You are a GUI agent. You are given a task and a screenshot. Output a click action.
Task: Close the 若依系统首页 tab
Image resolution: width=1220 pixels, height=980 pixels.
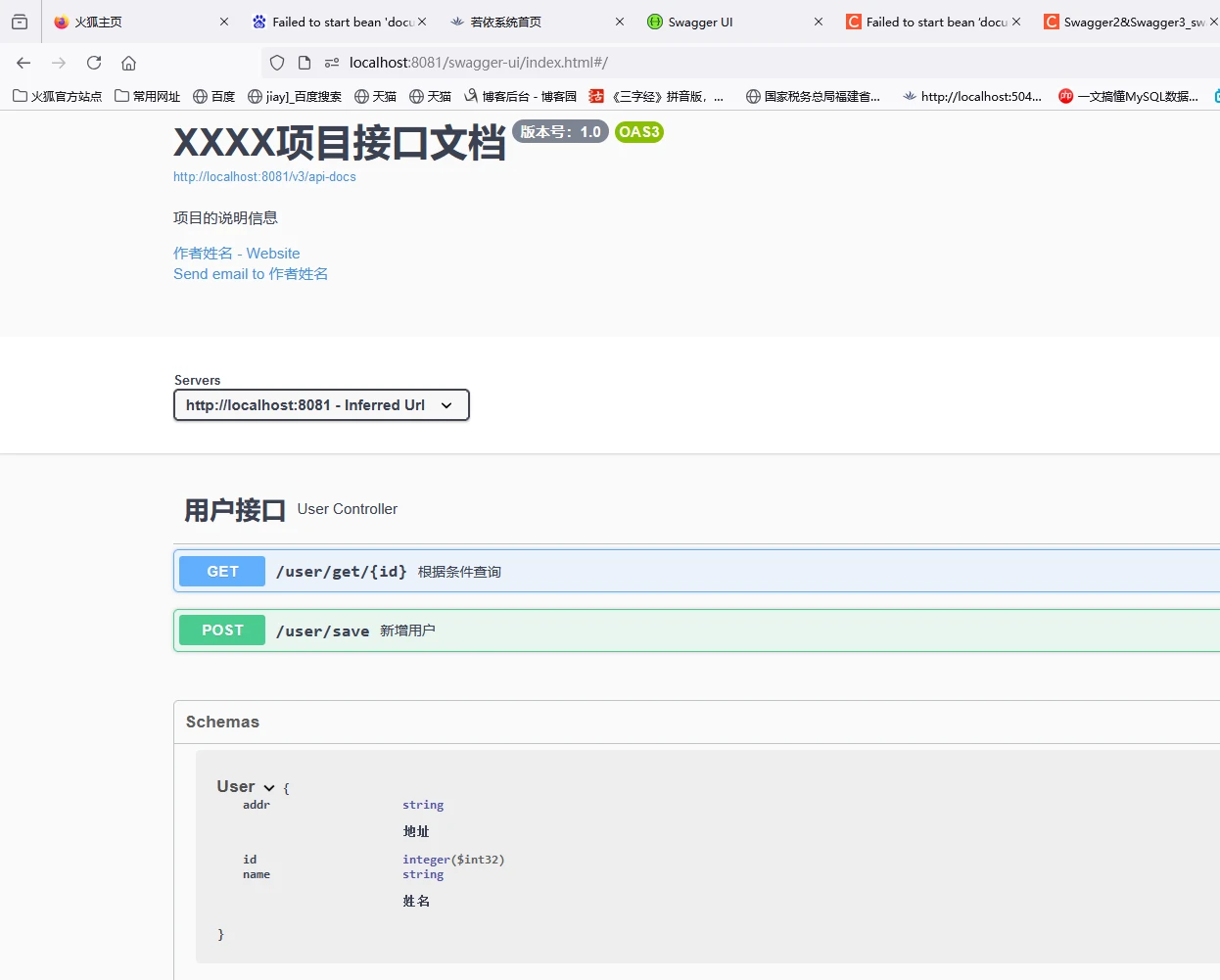click(620, 22)
